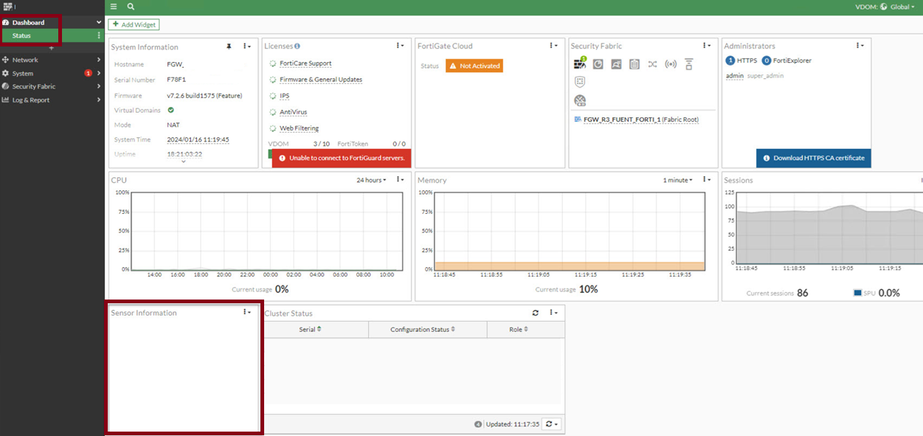Image resolution: width=923 pixels, height=436 pixels.
Task: Click the System Time value
Action: tap(198, 140)
